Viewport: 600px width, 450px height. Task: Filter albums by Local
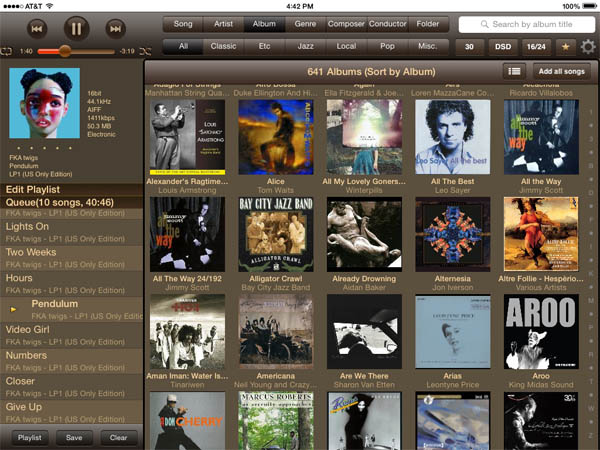[x=346, y=46]
